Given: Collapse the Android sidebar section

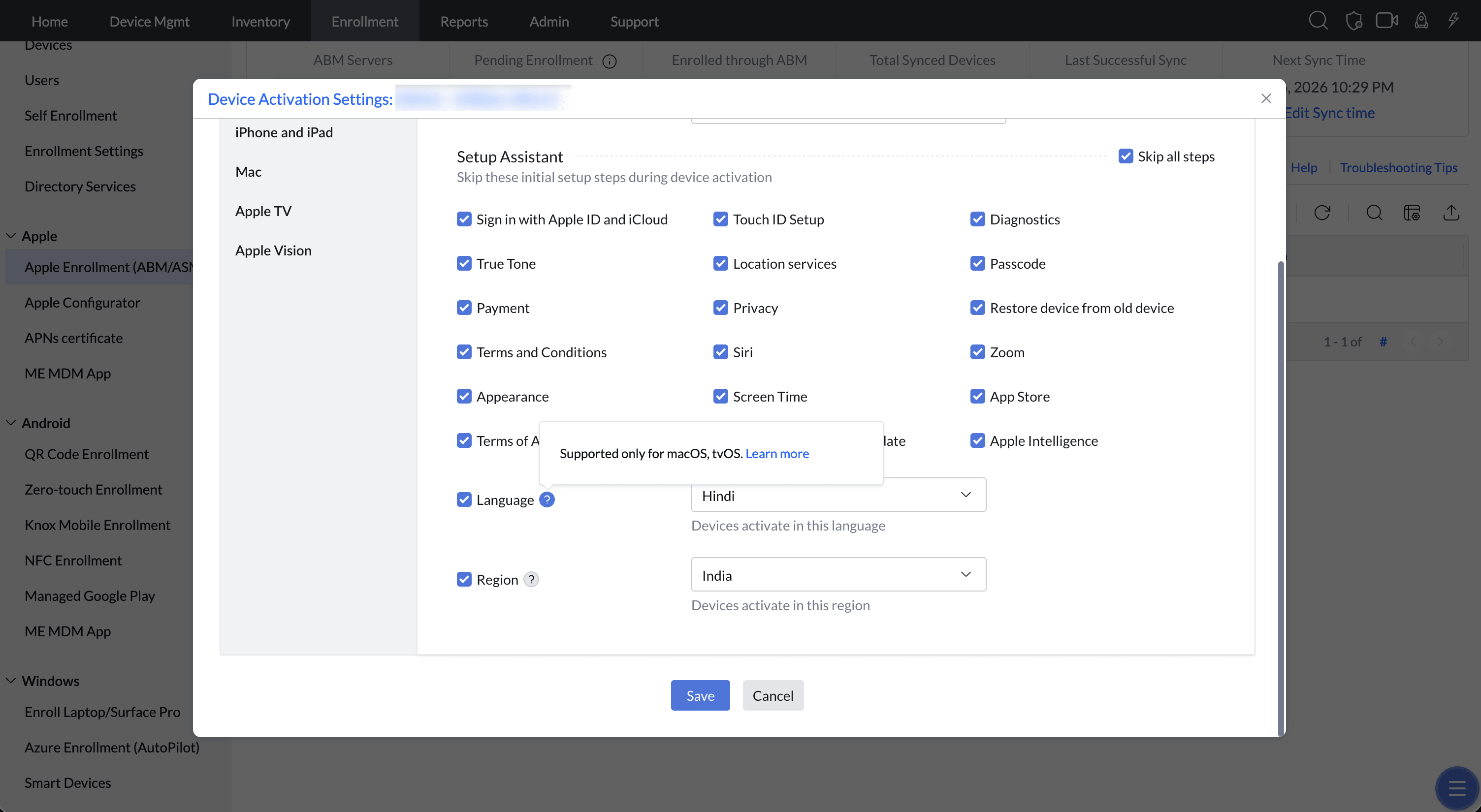Looking at the screenshot, I should coord(11,423).
